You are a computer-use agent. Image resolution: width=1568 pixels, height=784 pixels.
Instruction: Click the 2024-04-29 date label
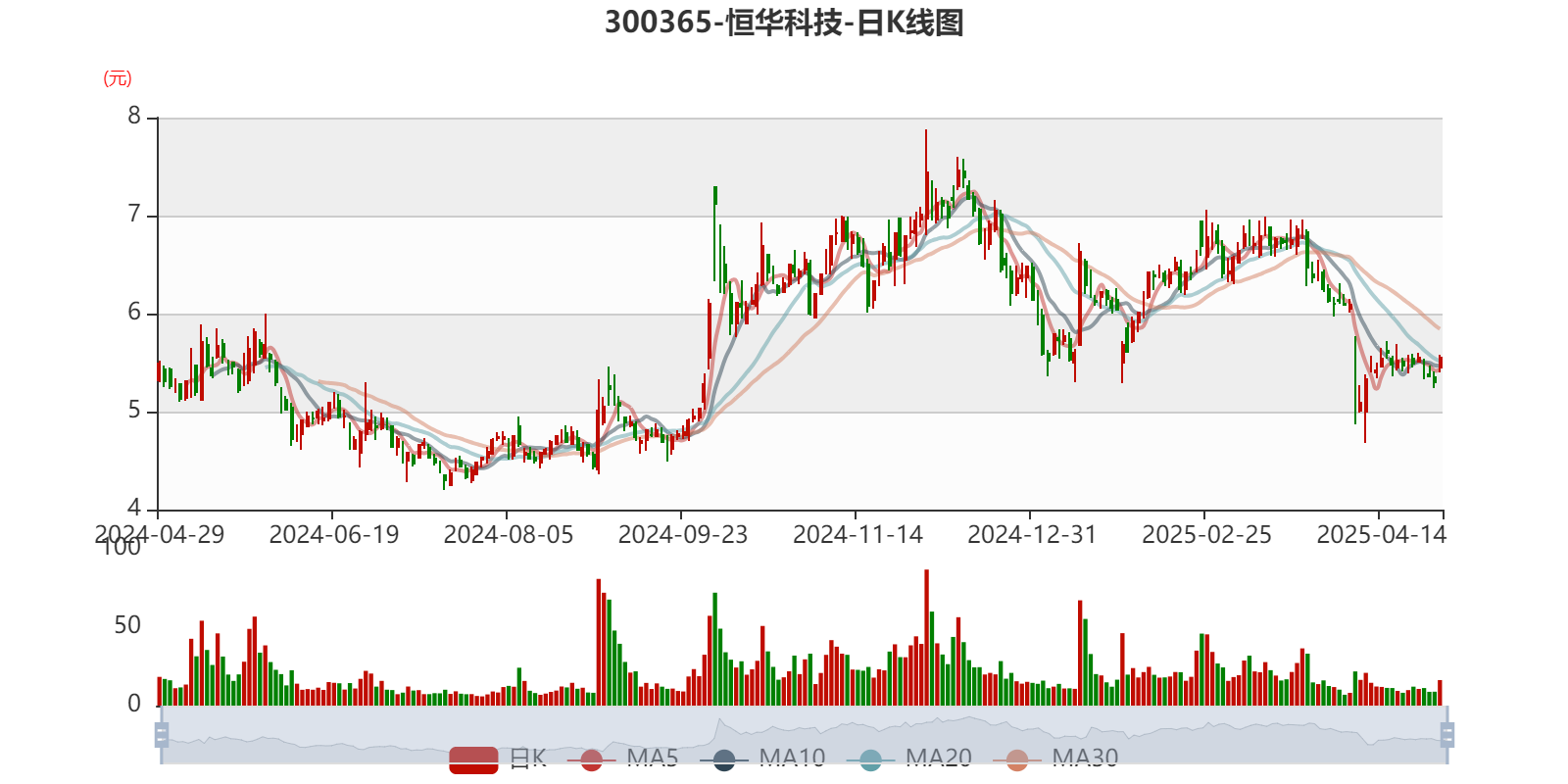point(159,534)
